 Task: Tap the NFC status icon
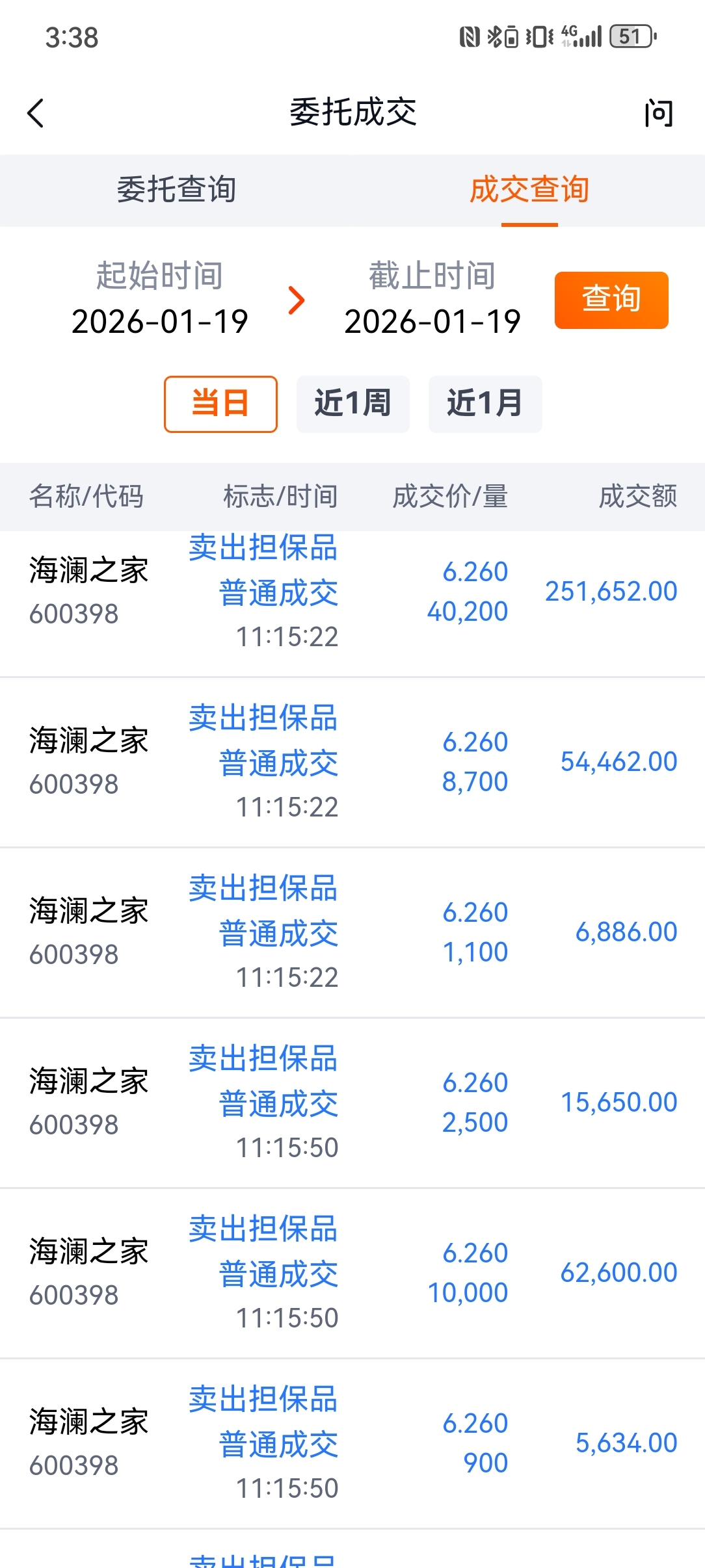coord(469,37)
